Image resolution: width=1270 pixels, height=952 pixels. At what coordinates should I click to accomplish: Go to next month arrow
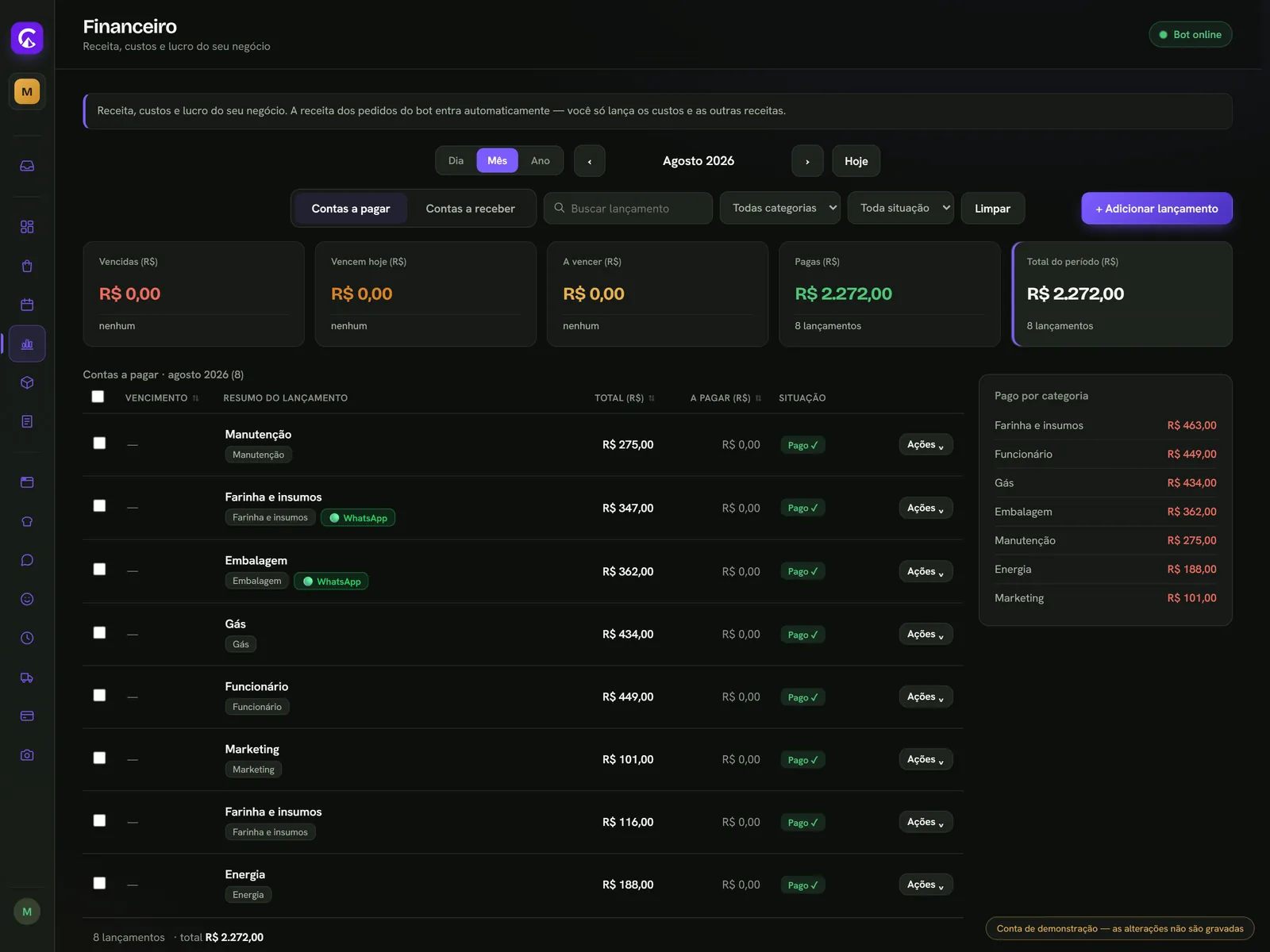click(807, 161)
